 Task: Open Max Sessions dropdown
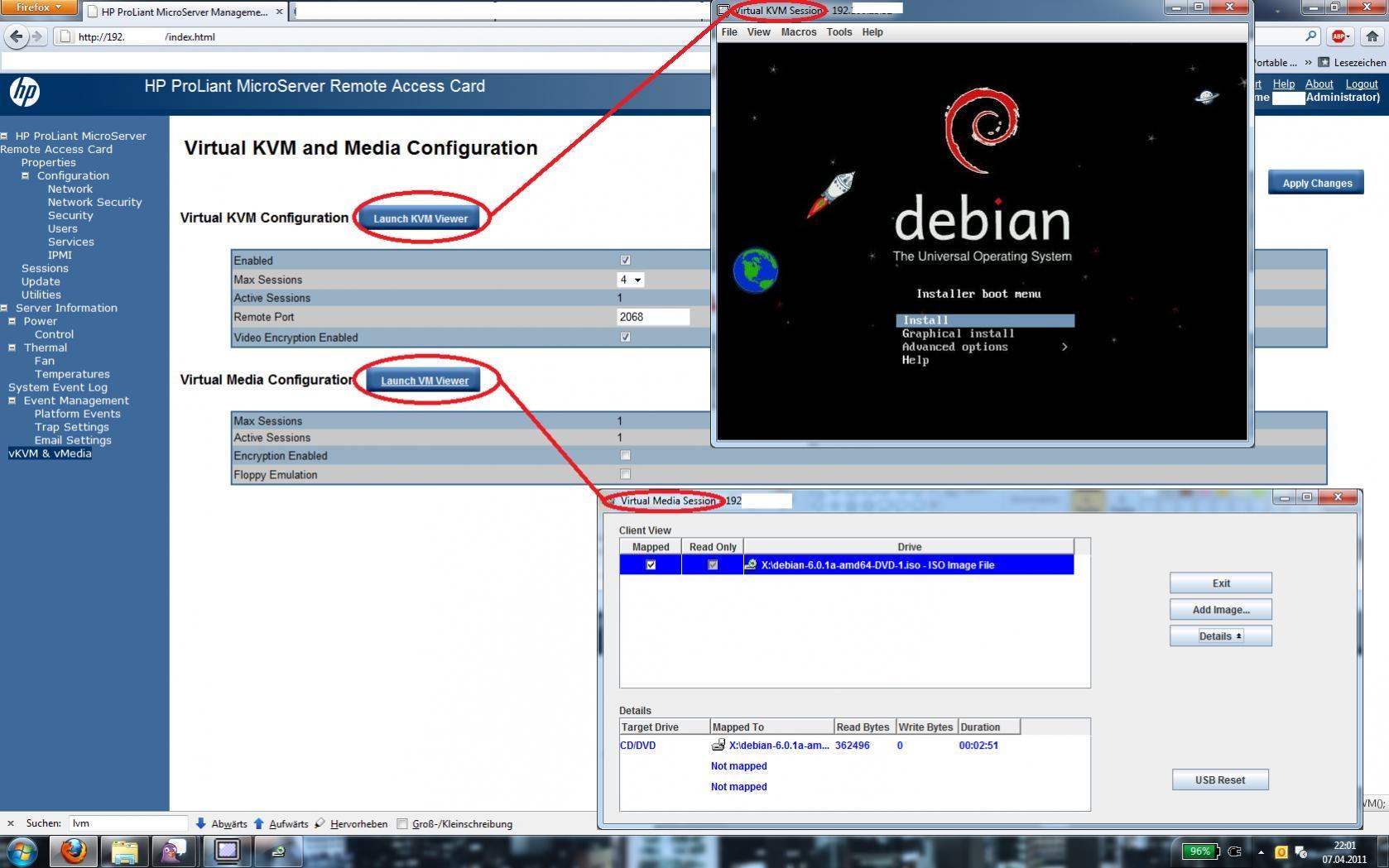tap(631, 280)
